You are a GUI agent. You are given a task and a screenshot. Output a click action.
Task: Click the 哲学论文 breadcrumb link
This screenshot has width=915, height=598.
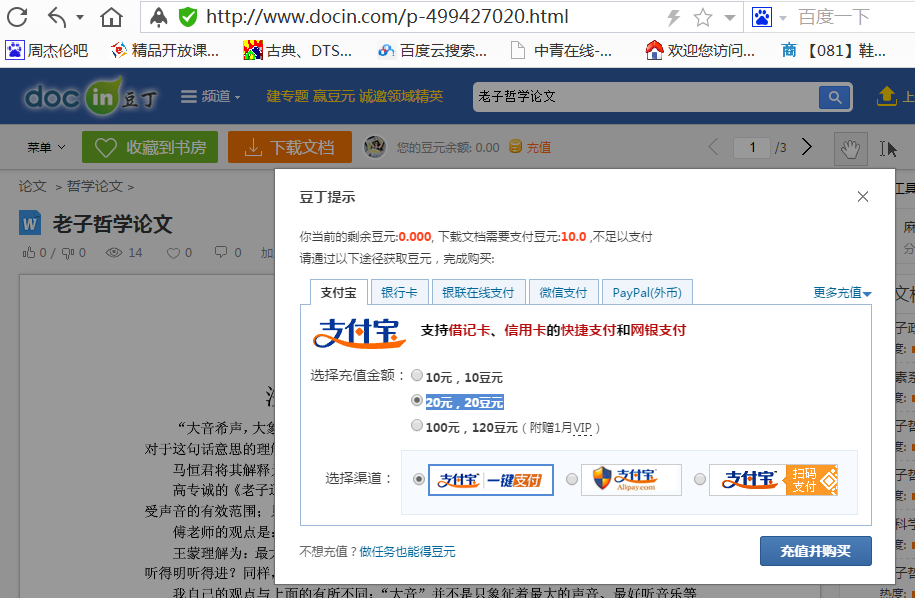pyautogui.click(x=95, y=186)
